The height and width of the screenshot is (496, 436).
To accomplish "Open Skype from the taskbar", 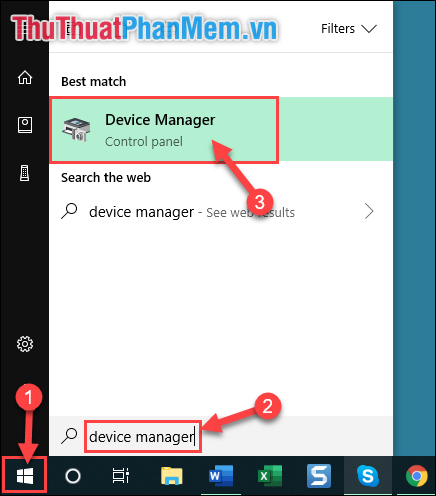I will click(x=368, y=476).
